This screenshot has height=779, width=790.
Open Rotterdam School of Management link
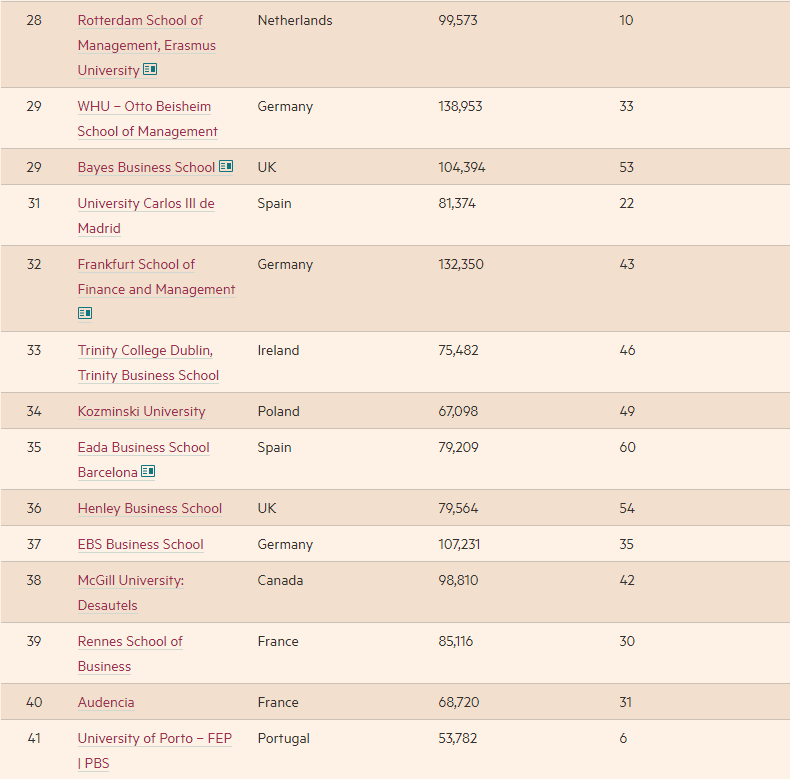click(x=147, y=45)
